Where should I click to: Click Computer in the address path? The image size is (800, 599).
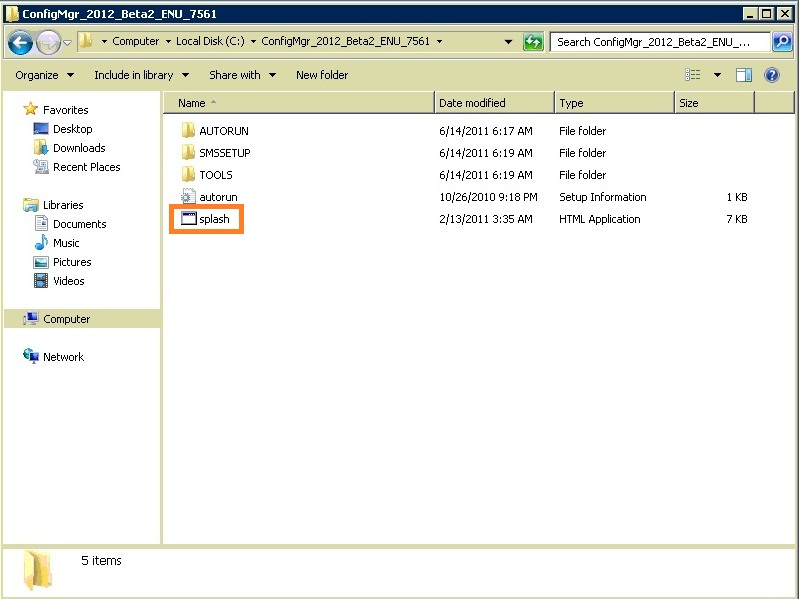(135, 41)
